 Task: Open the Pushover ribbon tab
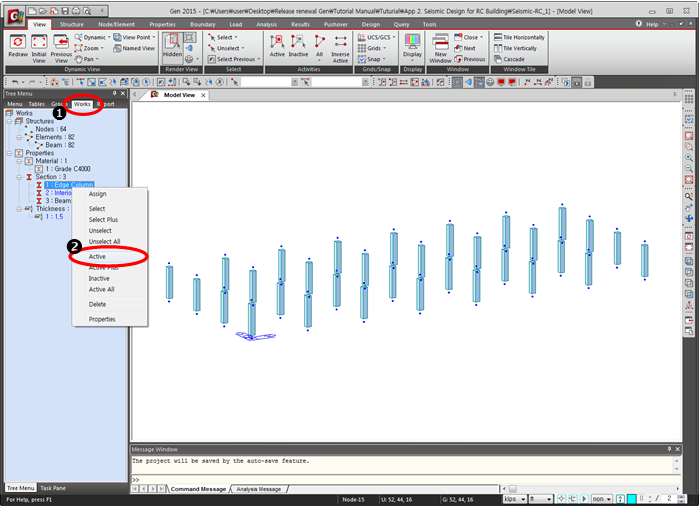(336, 25)
